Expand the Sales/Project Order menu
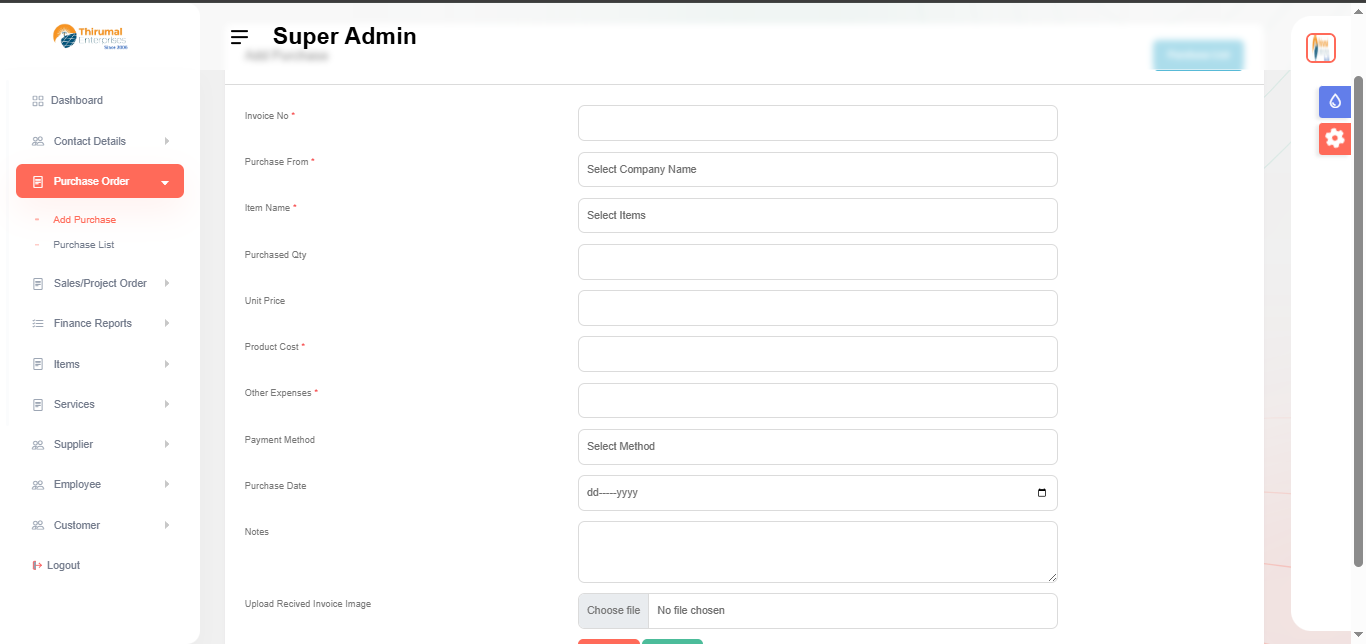 pos(100,283)
